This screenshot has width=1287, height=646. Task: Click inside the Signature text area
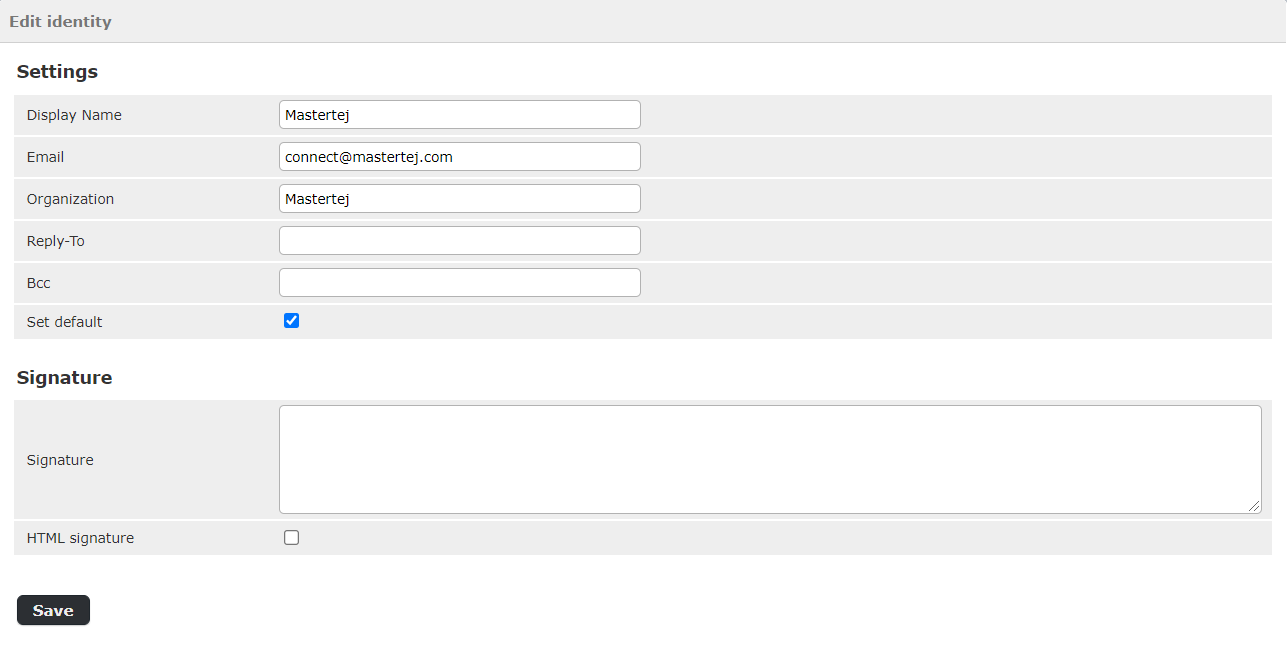click(769, 459)
